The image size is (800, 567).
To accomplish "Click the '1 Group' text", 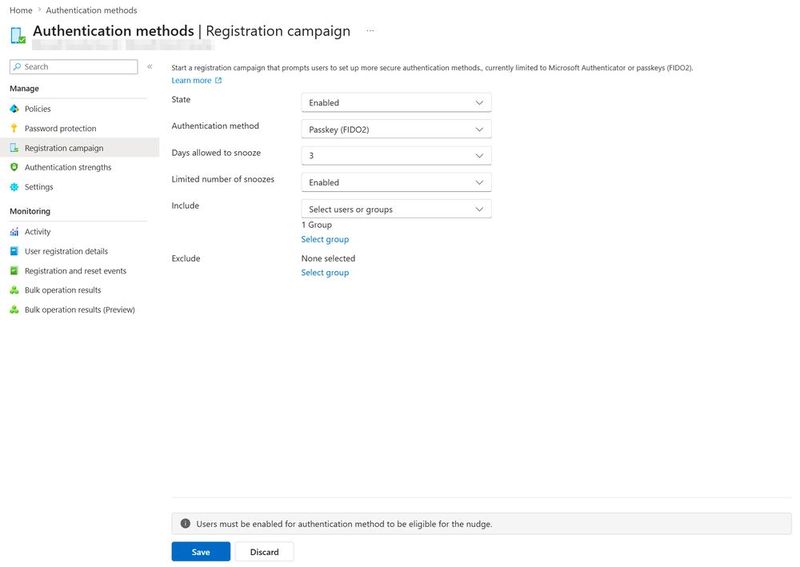I will [x=316, y=225].
